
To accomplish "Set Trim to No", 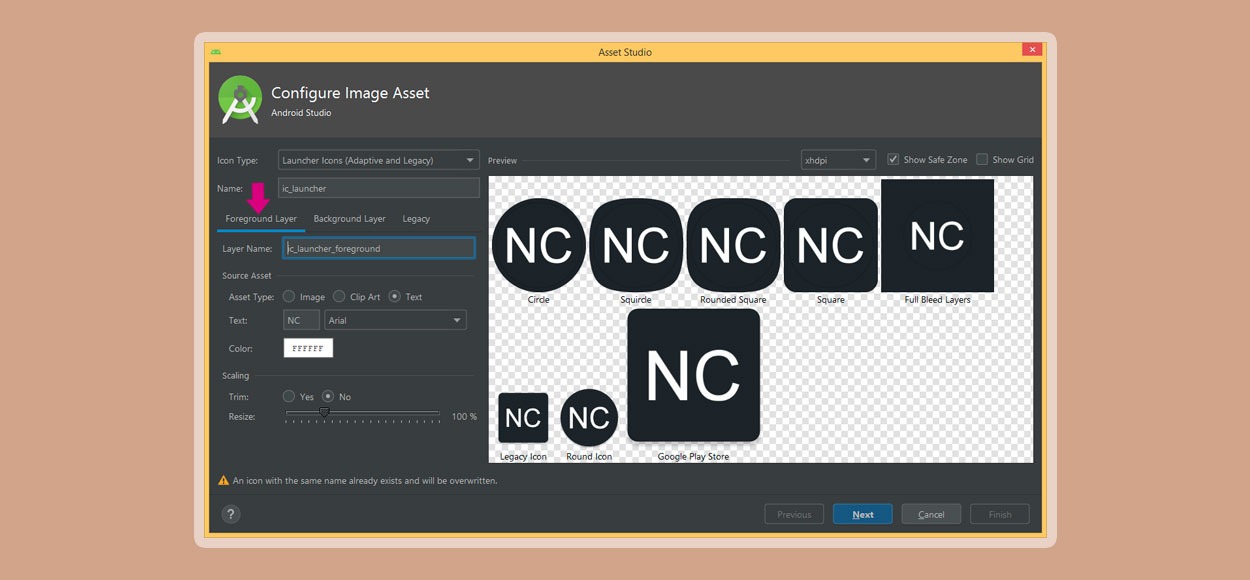I will [328, 397].
